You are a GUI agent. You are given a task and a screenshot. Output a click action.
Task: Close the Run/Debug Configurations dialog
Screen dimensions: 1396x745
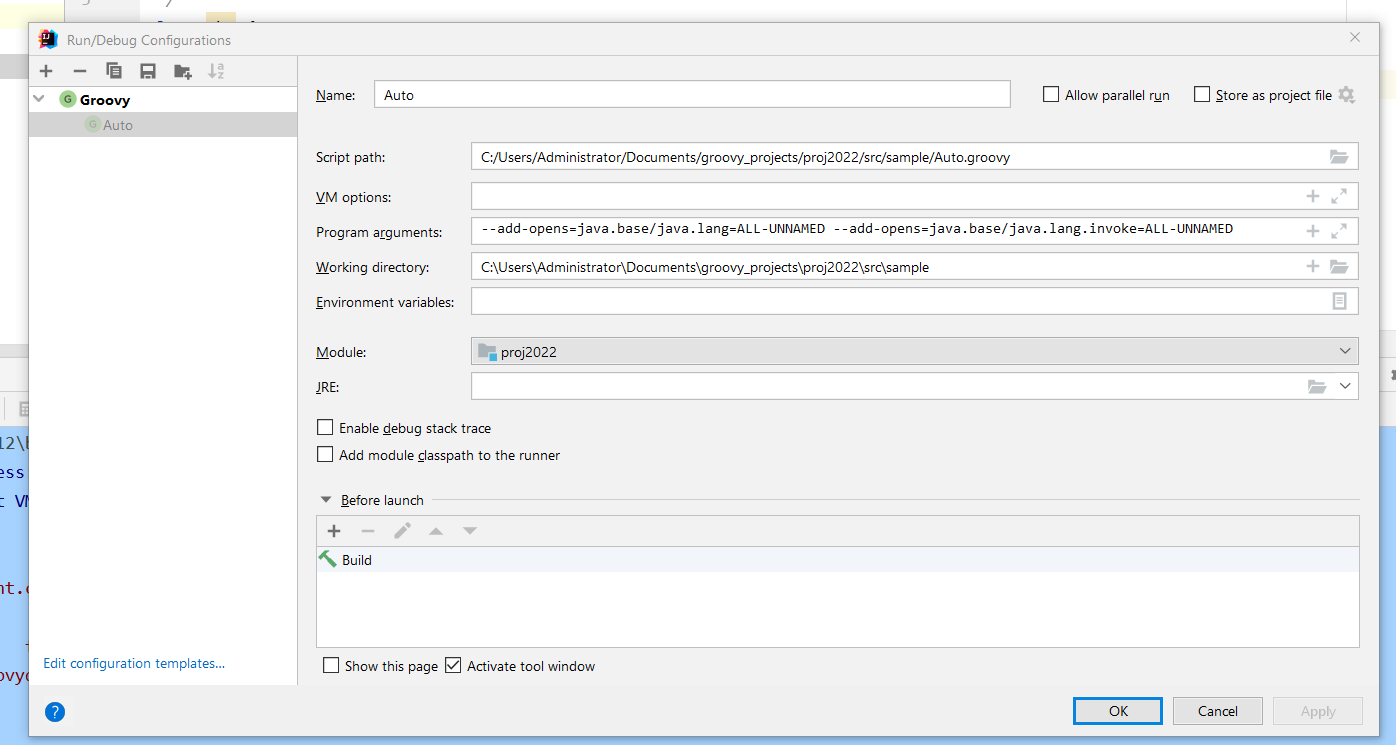pos(1355,38)
